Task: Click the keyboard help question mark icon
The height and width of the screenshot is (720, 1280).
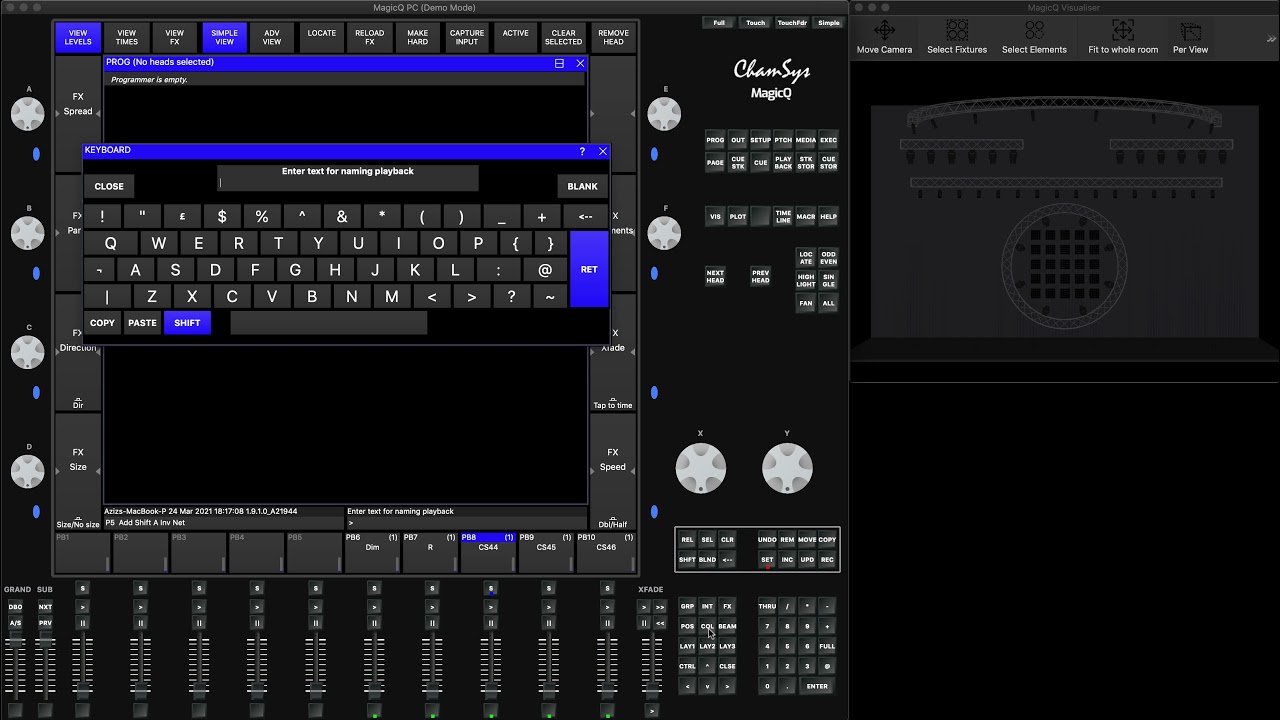Action: (x=582, y=151)
